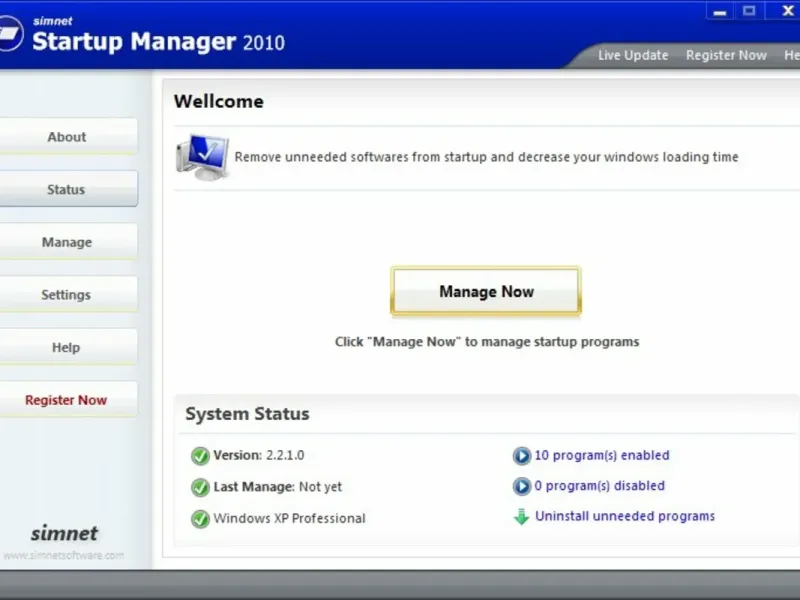Screen dimensions: 800x600
Task: Open the About section in sidebar
Action: pos(68,137)
